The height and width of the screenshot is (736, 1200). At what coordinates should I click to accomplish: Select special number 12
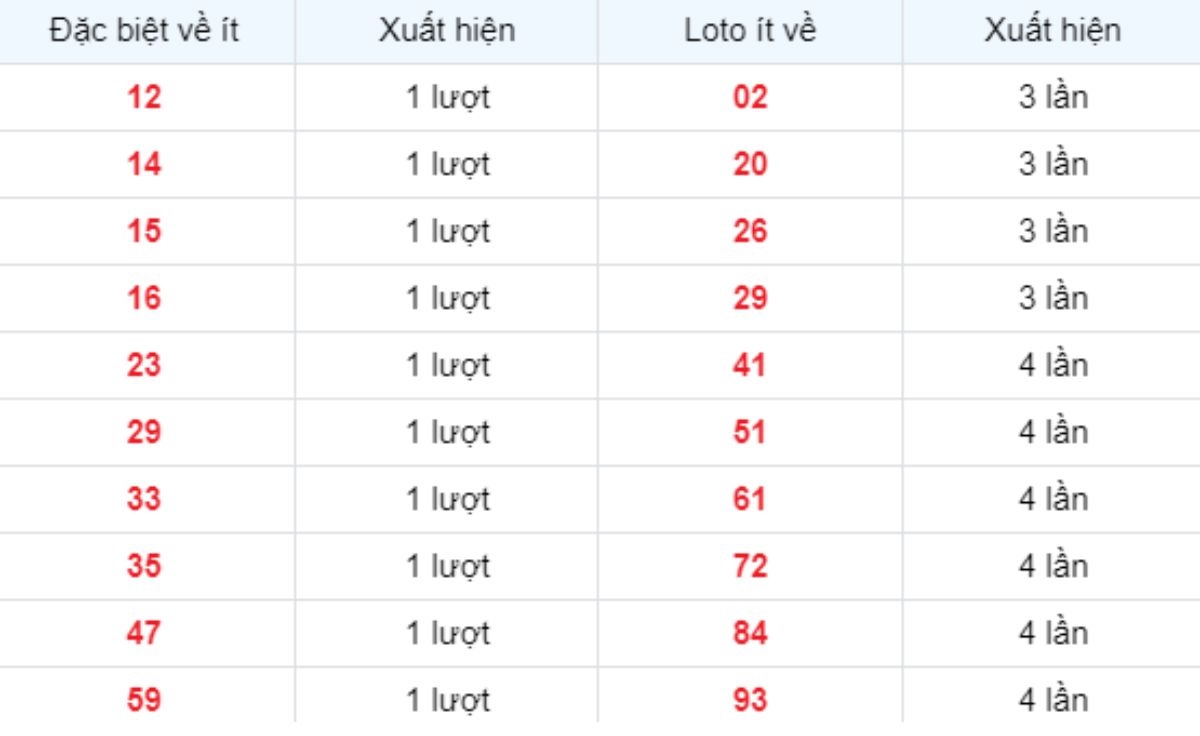click(144, 98)
